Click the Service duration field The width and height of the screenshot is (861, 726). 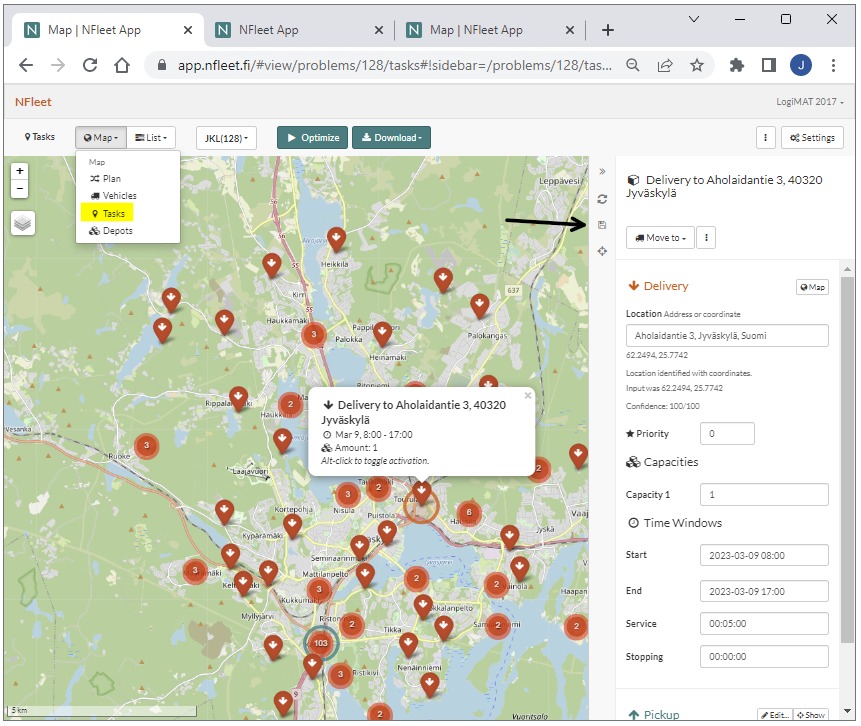pos(764,624)
